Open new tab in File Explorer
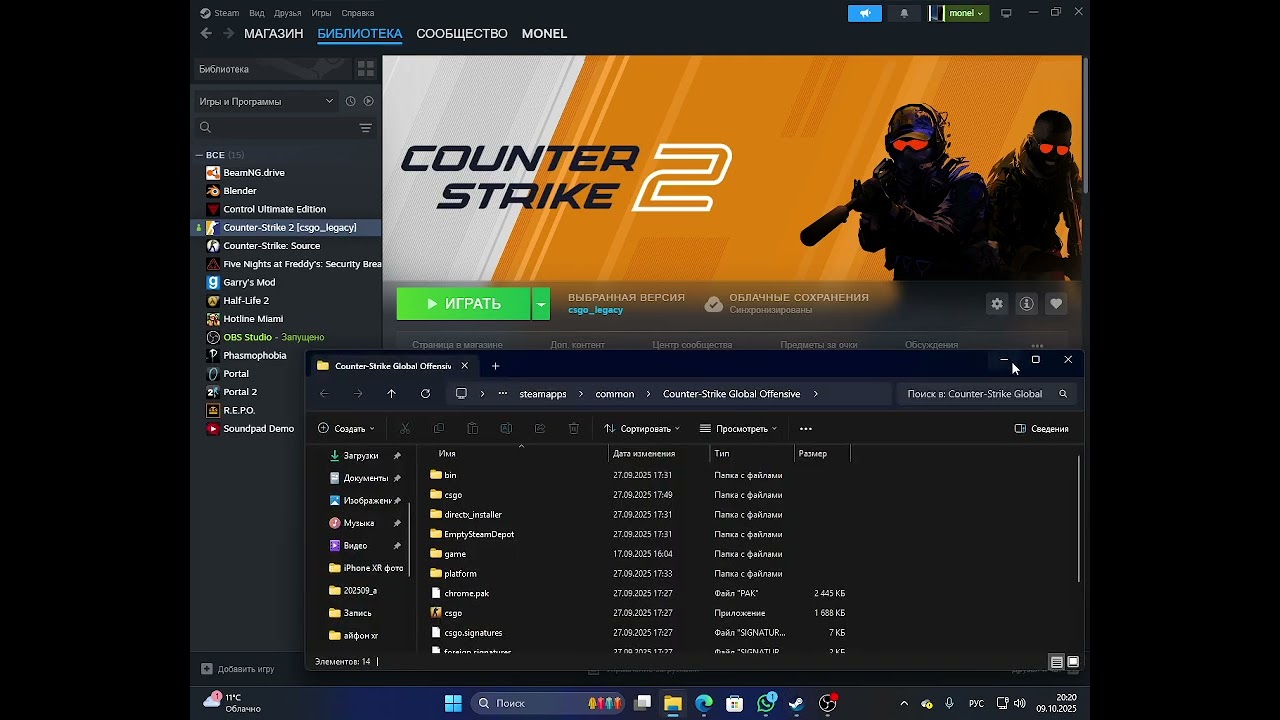The image size is (1280, 720). 495,366
